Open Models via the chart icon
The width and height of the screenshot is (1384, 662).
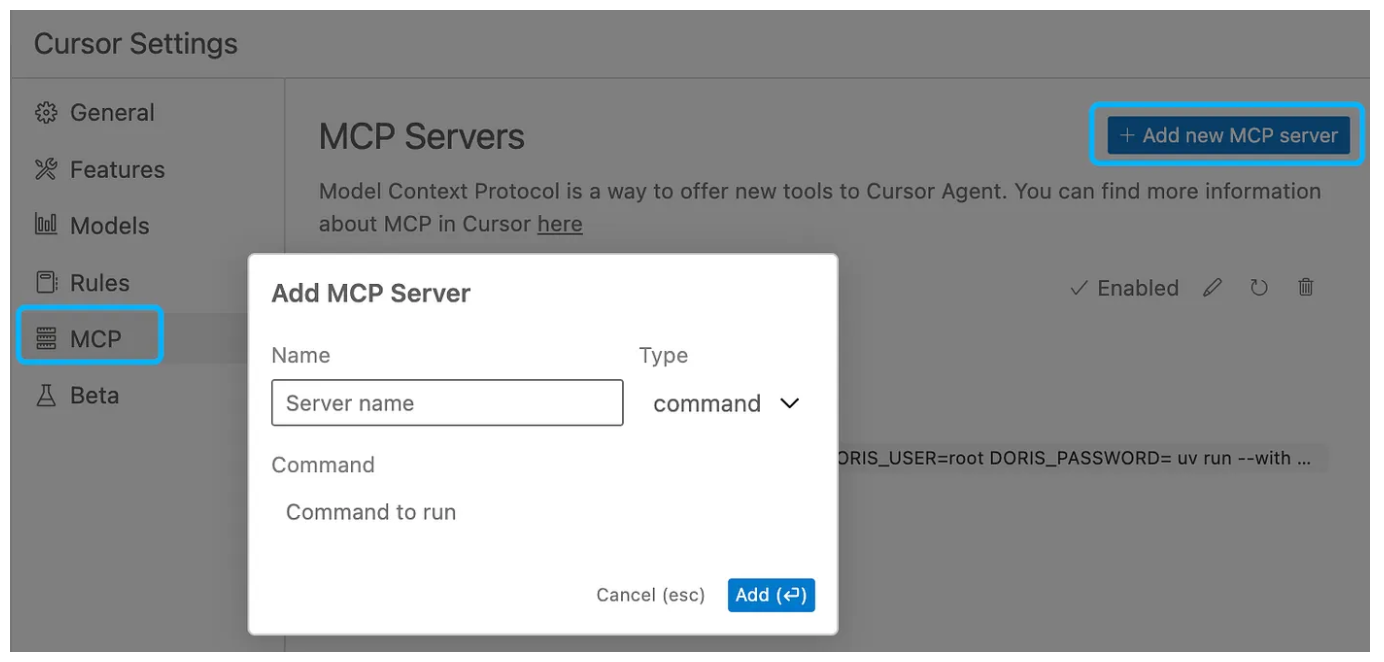click(x=44, y=225)
